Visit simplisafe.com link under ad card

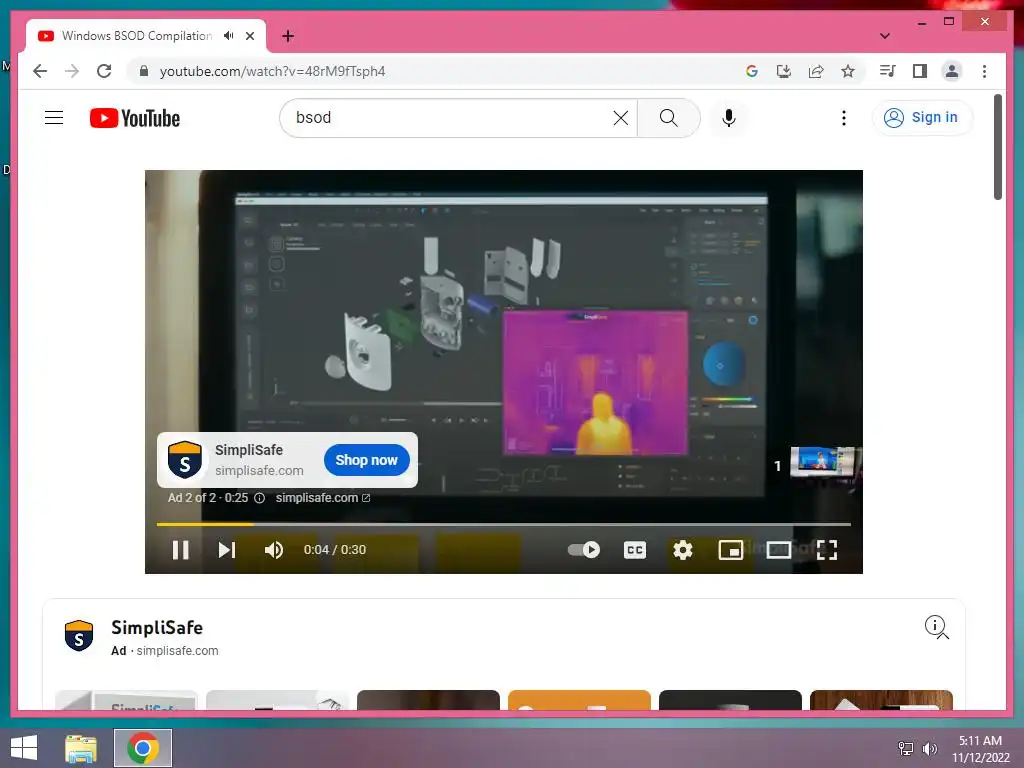click(x=323, y=498)
